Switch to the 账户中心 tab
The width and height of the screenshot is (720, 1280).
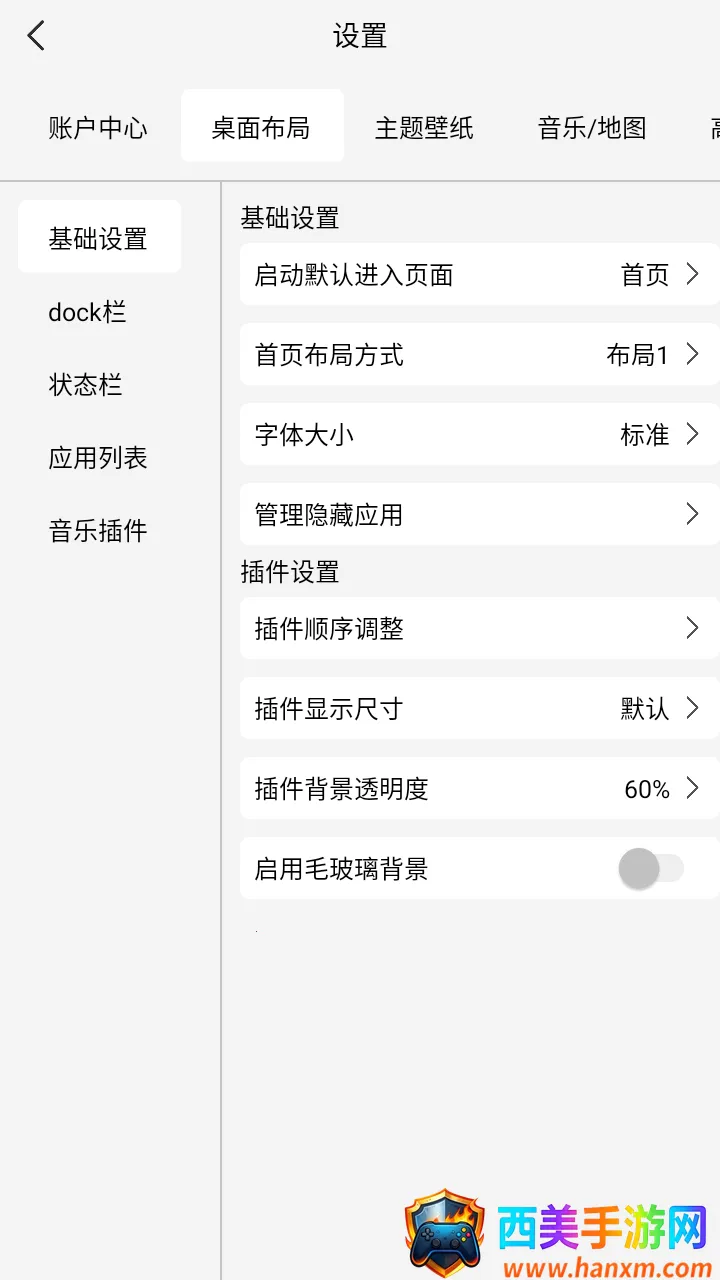98,128
